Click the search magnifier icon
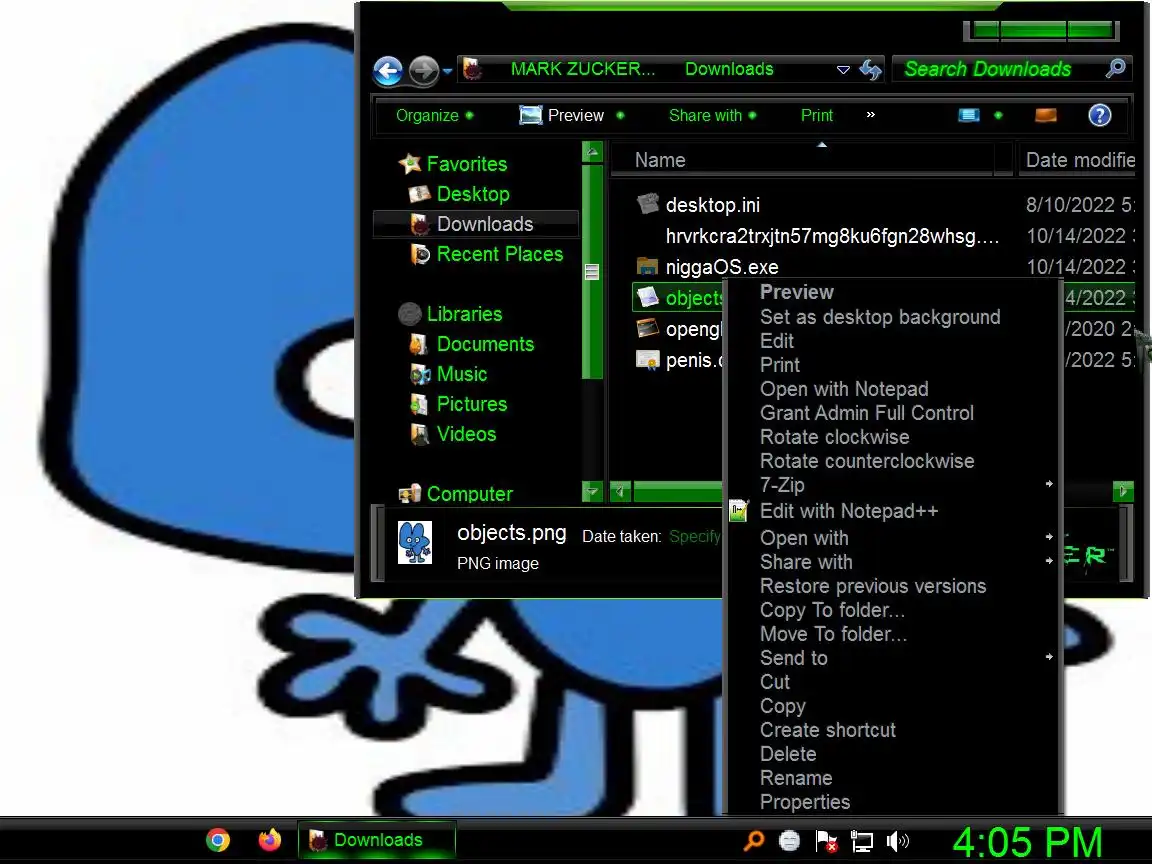Screen dimensions: 1152x864 point(1115,69)
